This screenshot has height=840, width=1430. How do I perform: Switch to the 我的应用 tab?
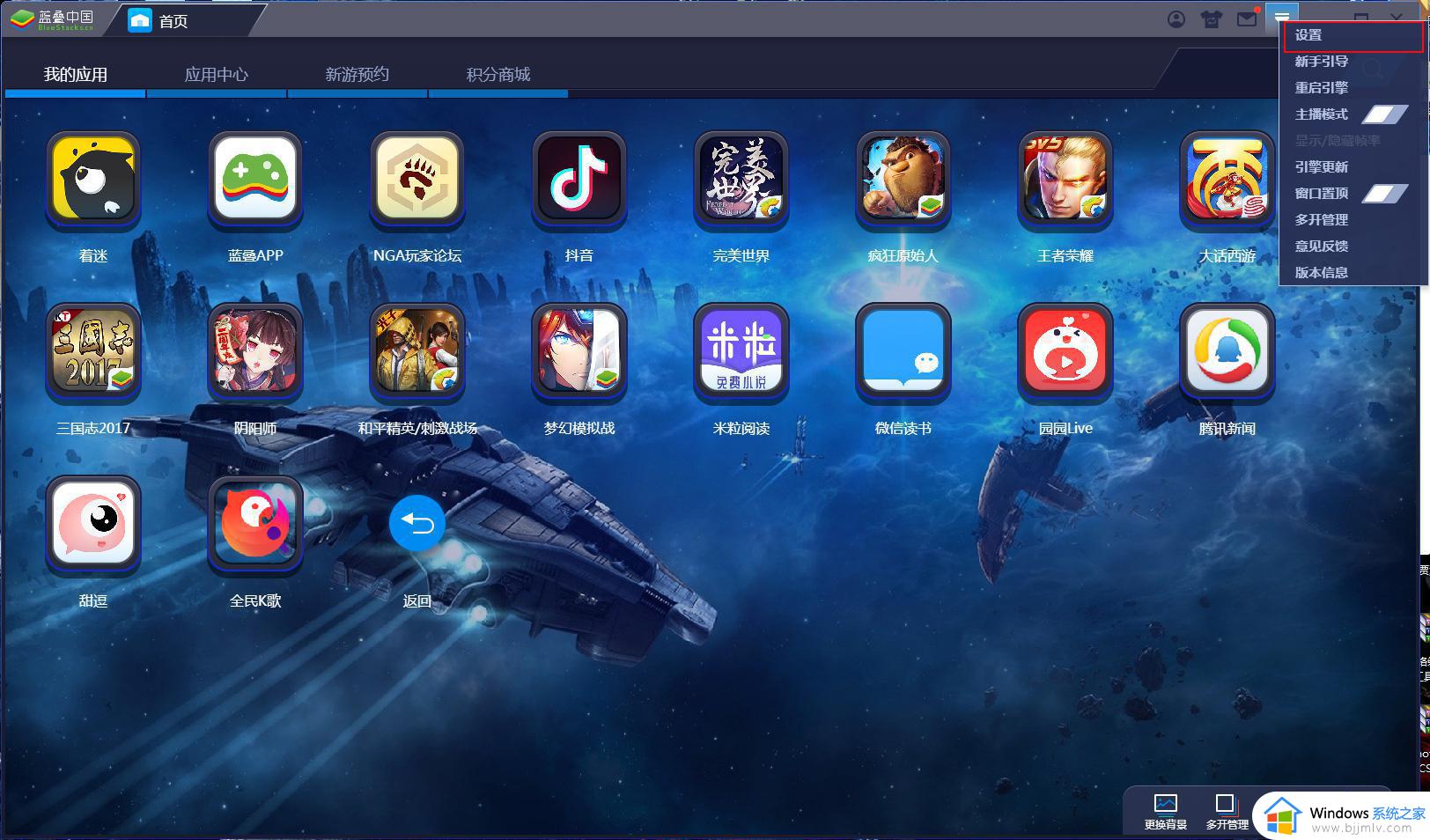point(76,76)
